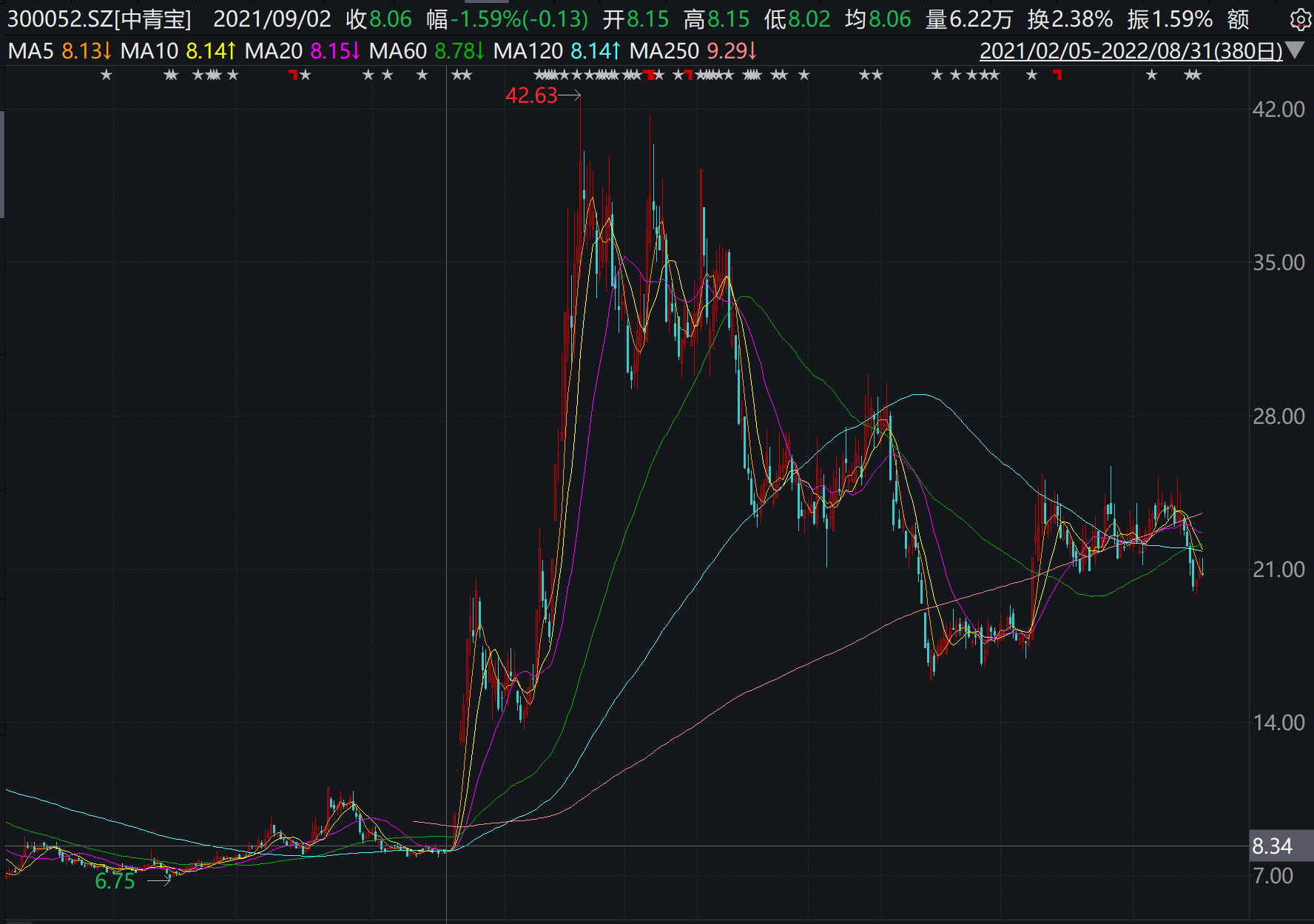Click the amplitude 振1.59% value
1314x924 pixels.
click(x=1170, y=19)
